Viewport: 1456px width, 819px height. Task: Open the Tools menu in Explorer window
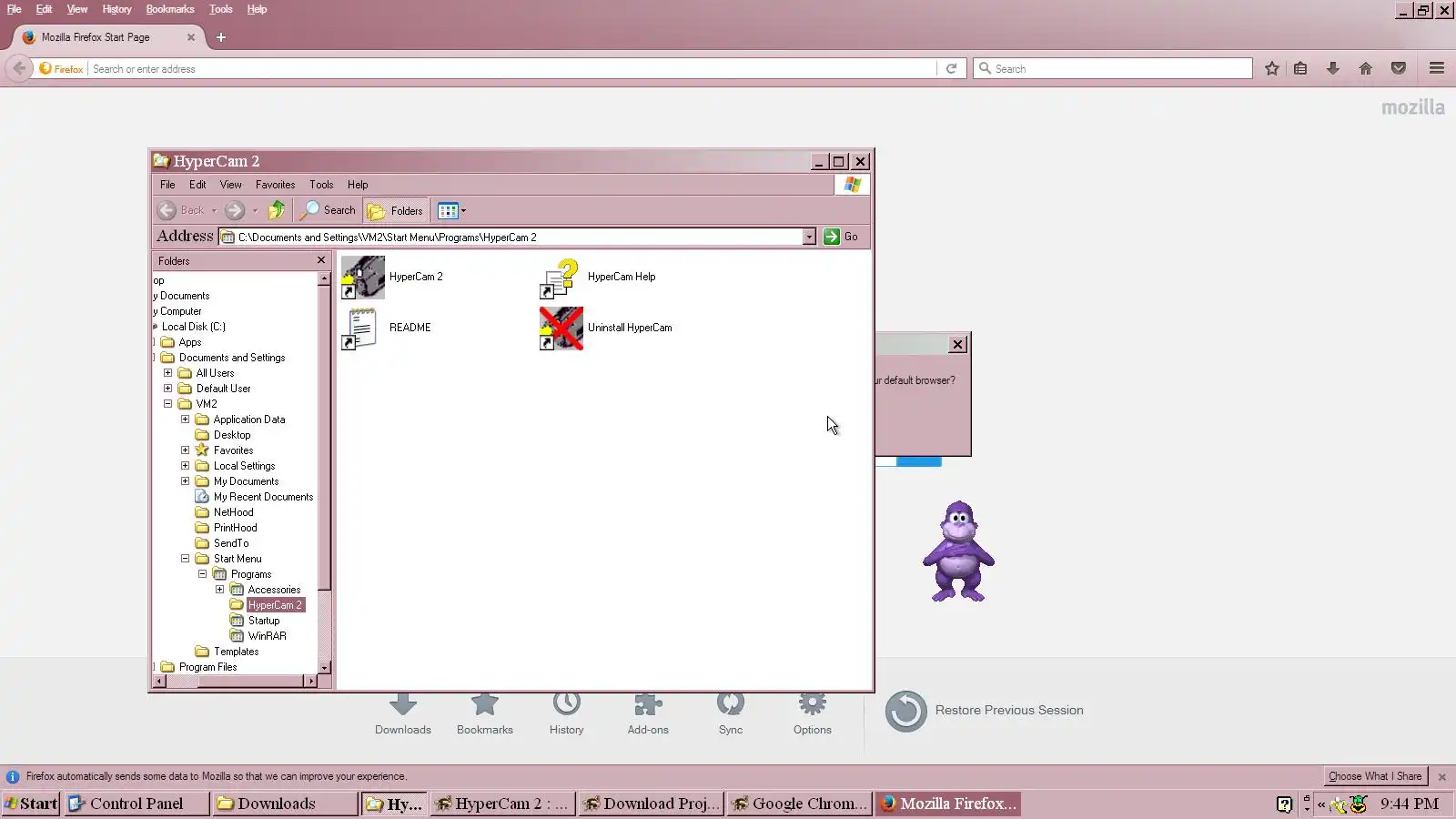click(321, 185)
